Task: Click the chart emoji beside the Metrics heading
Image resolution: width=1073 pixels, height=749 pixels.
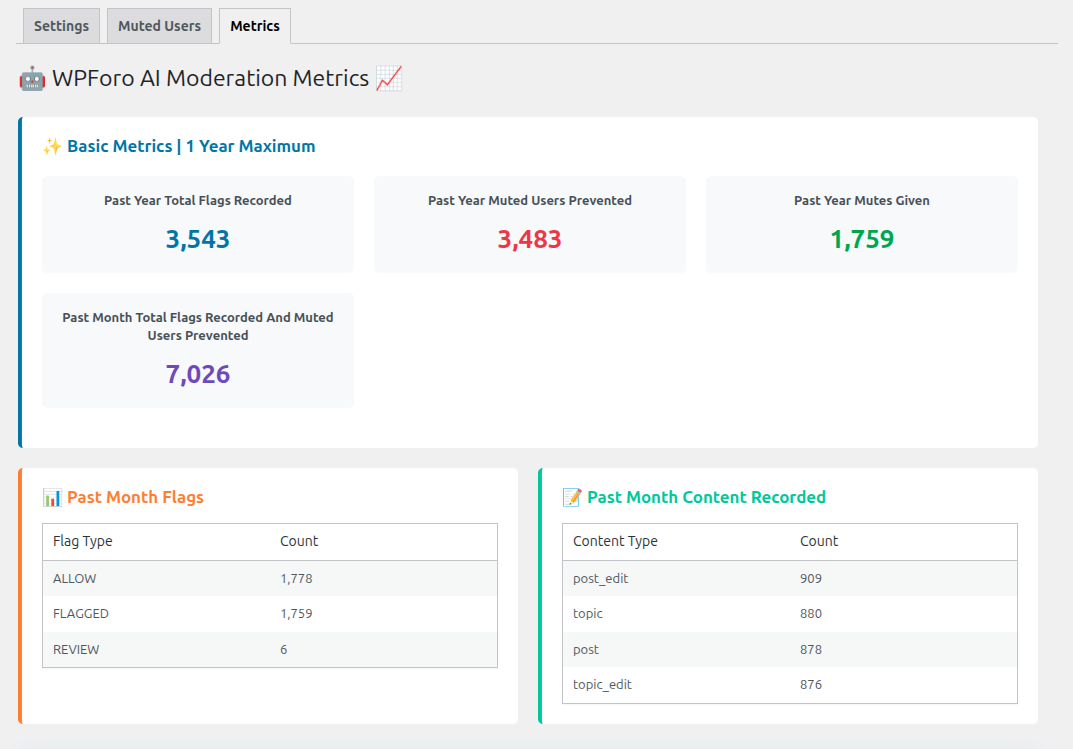Action: pos(388,78)
